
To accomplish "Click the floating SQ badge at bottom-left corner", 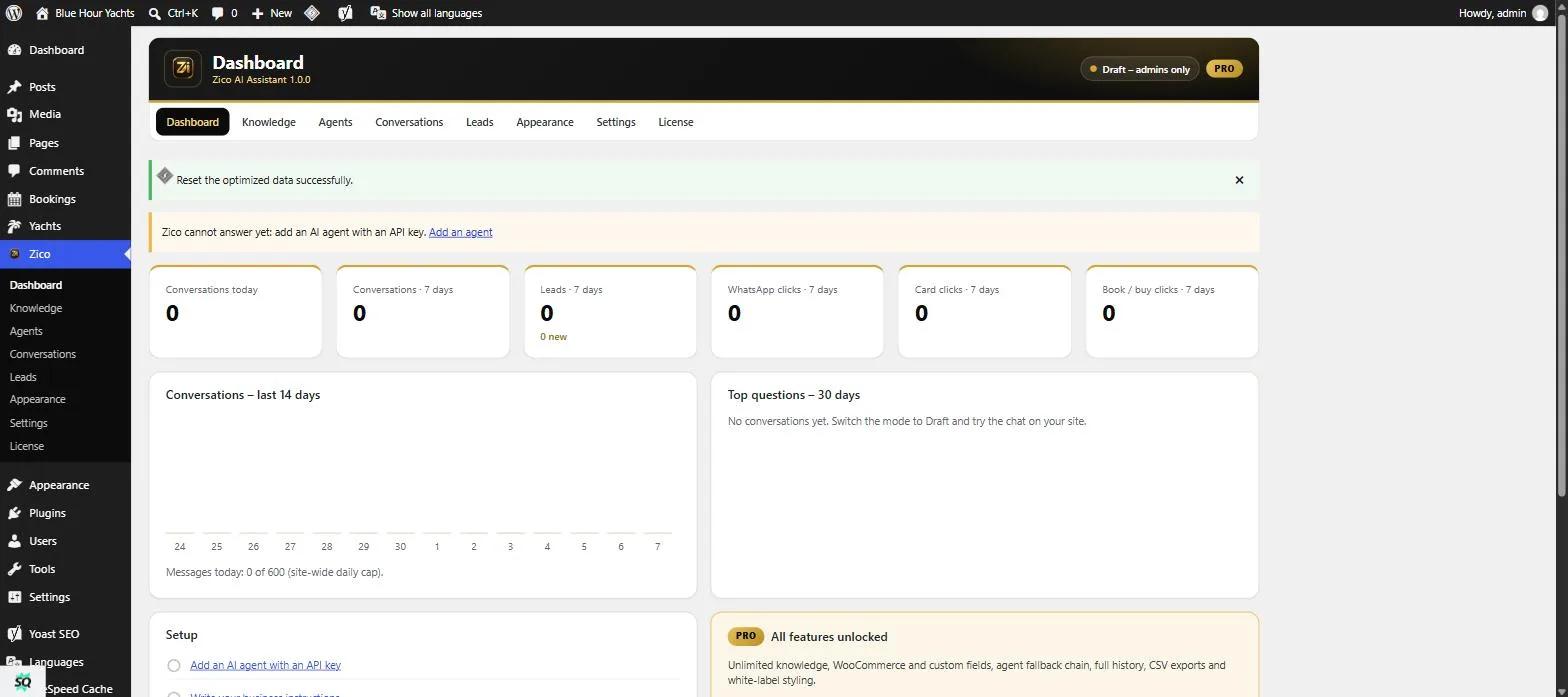I will pyautogui.click(x=22, y=681).
